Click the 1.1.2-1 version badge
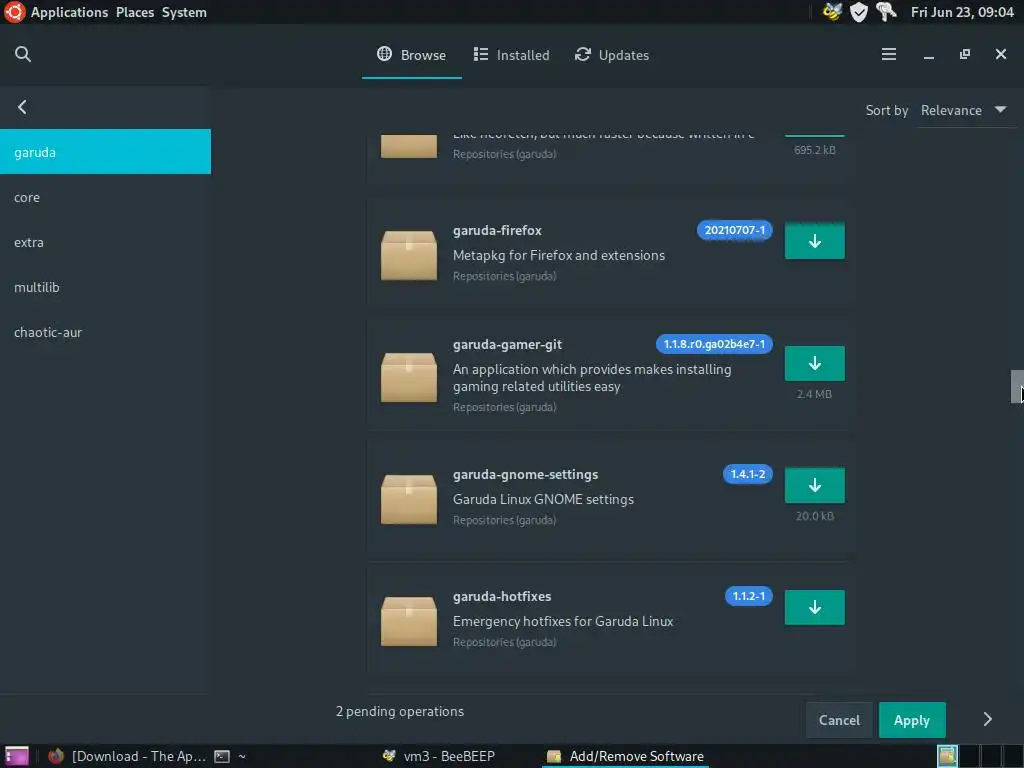Viewport: 1024px width, 768px height. (748, 596)
